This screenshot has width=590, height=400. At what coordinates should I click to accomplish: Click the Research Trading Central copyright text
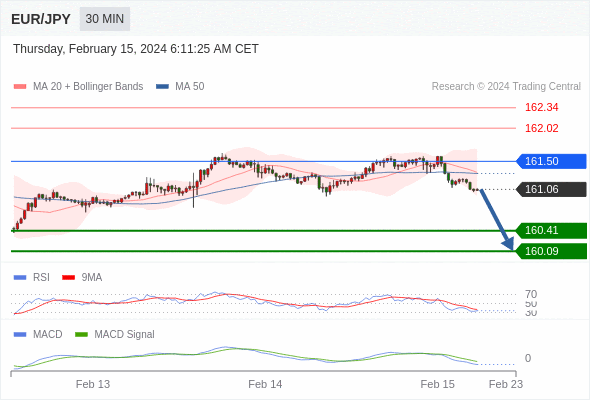click(x=506, y=87)
